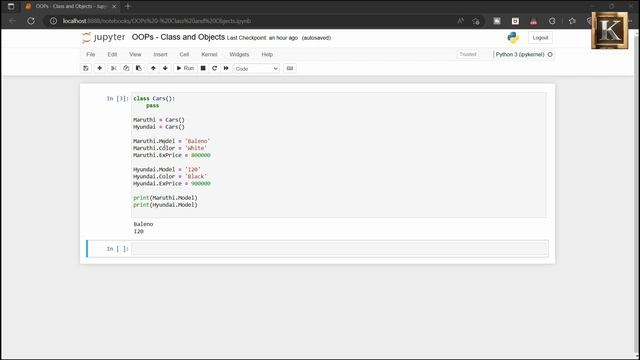
Task: Click the Read aloud icon in address bar
Action: pos(460,21)
